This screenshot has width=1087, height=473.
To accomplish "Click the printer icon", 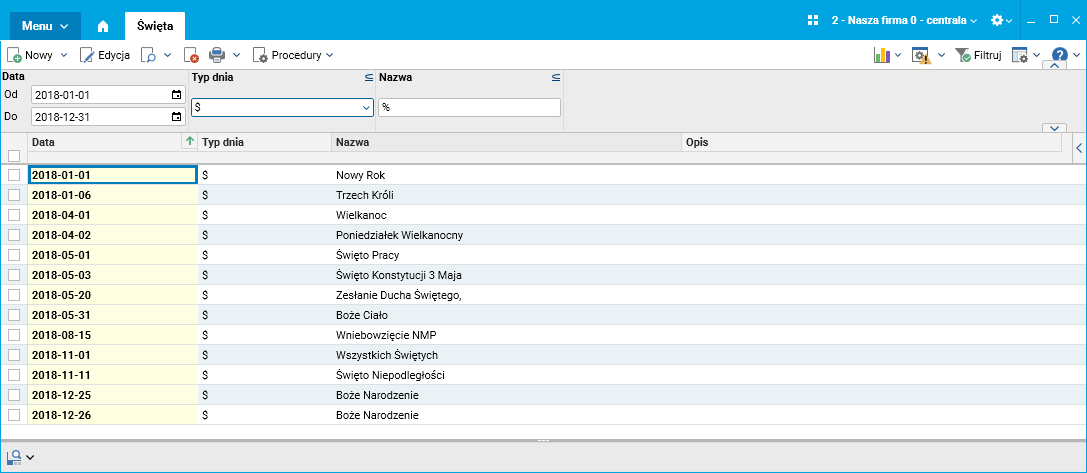I will [x=217, y=55].
